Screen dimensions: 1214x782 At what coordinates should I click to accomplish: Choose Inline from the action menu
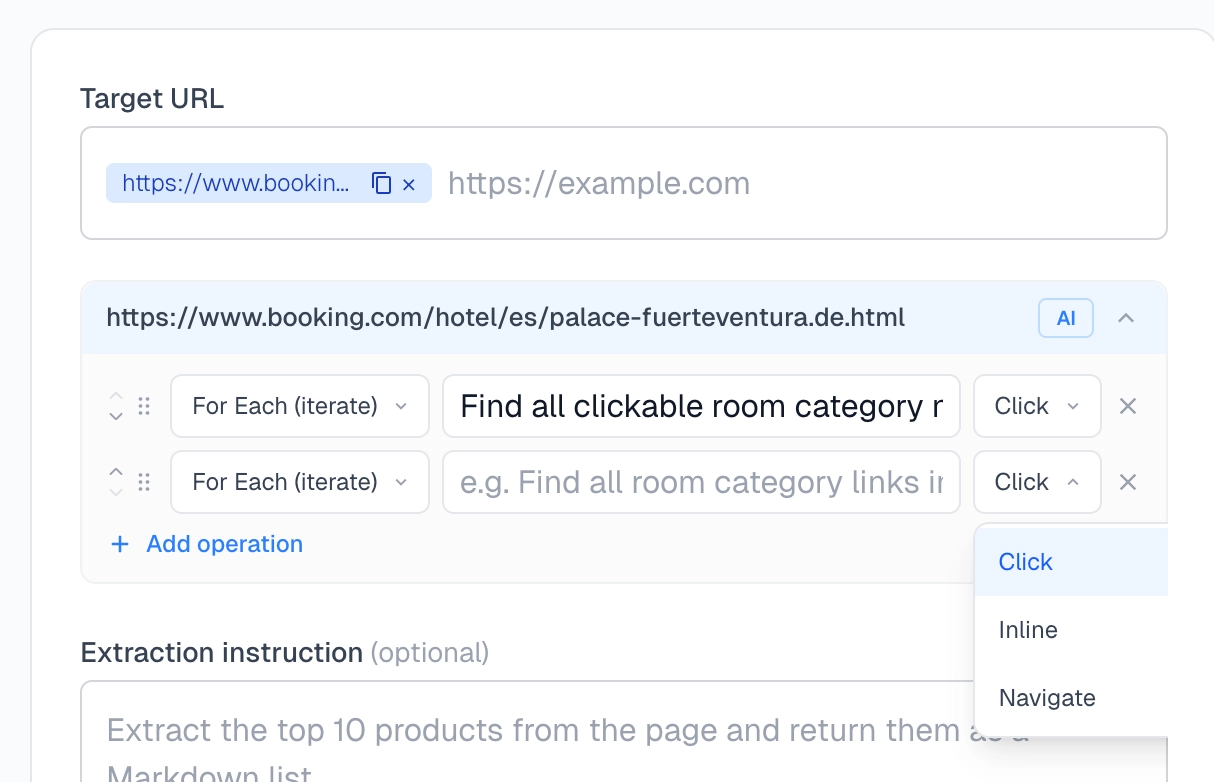pos(1028,630)
